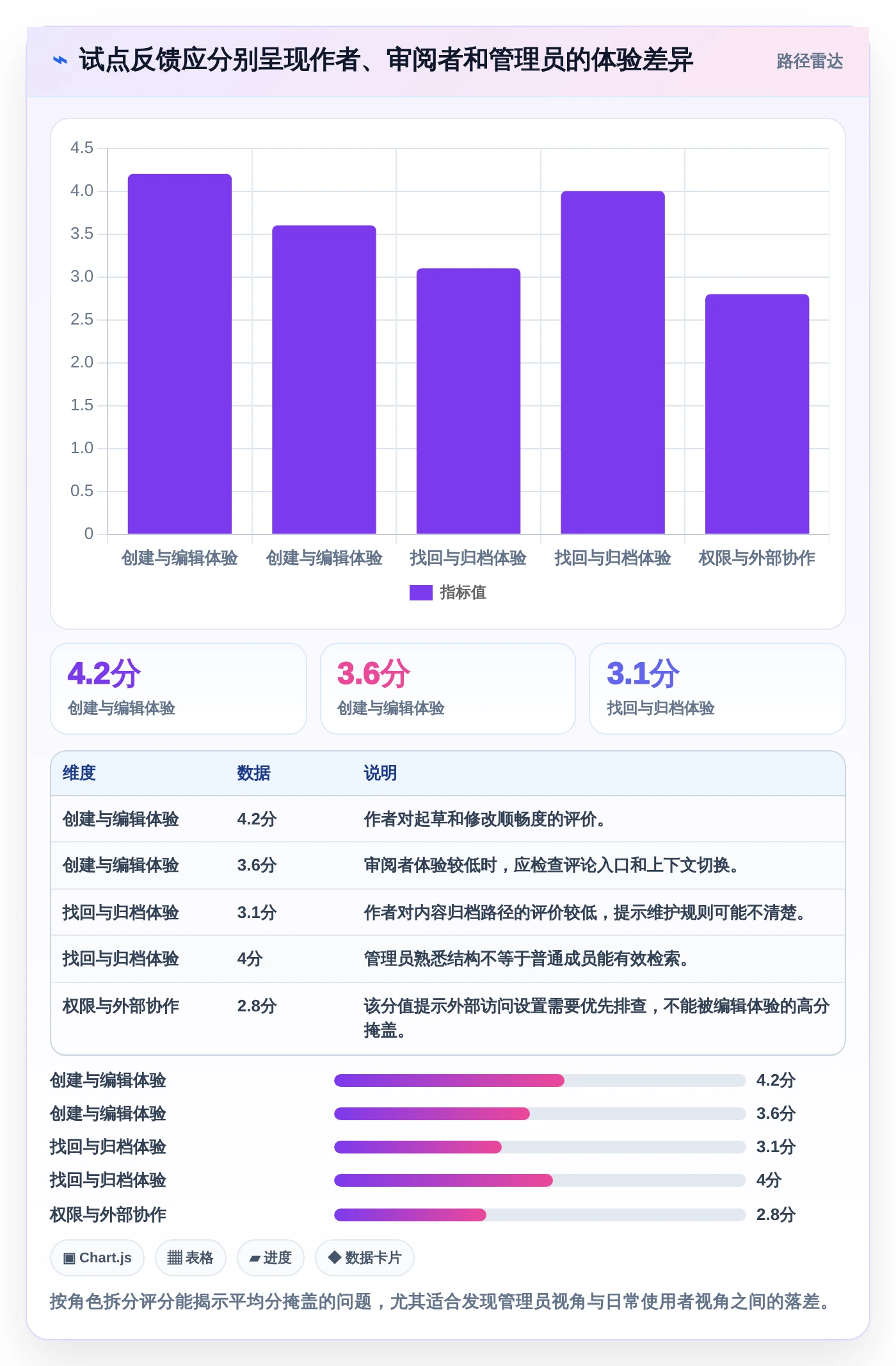
Task: Select the table cell 2.8分
Action: pyautogui.click(x=257, y=1006)
